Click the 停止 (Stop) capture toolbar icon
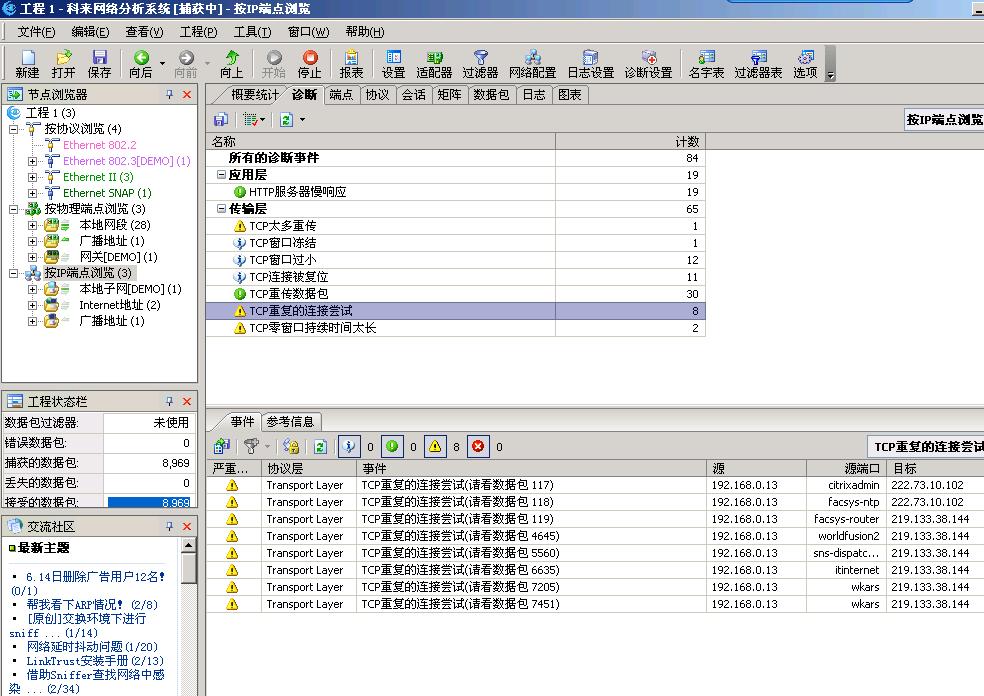Image resolution: width=984 pixels, height=696 pixels. click(310, 64)
